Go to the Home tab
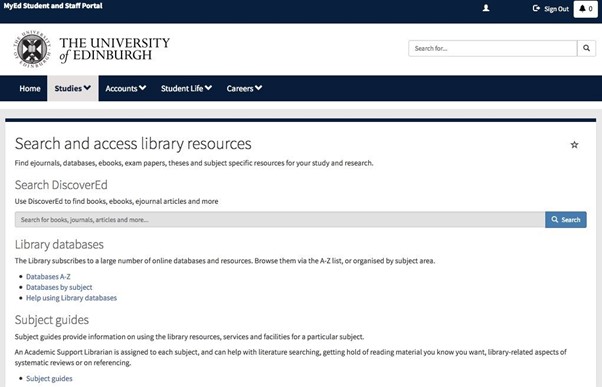The width and height of the screenshot is (602, 387). 30,88
